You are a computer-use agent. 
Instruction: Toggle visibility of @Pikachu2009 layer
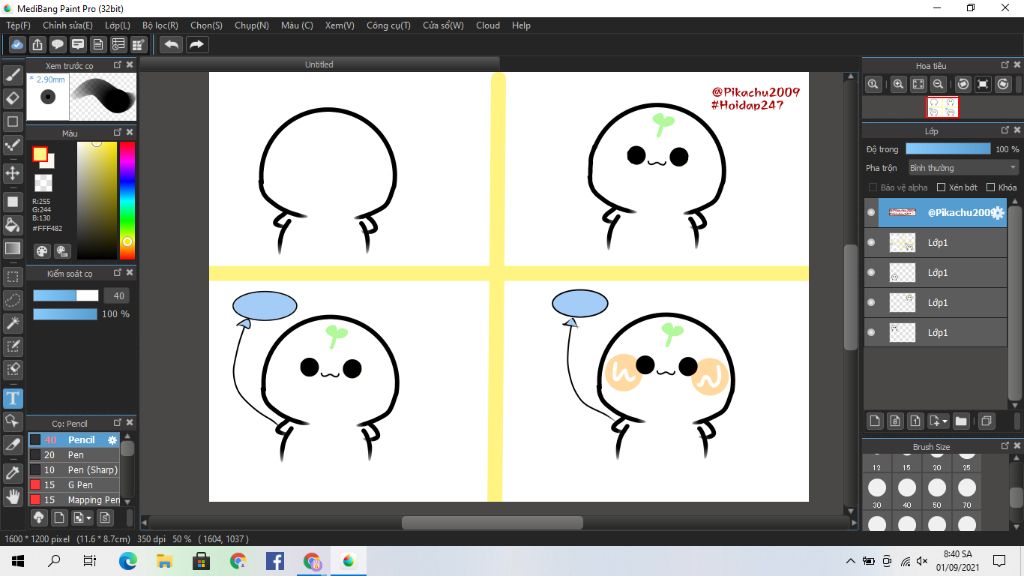pyautogui.click(x=871, y=212)
